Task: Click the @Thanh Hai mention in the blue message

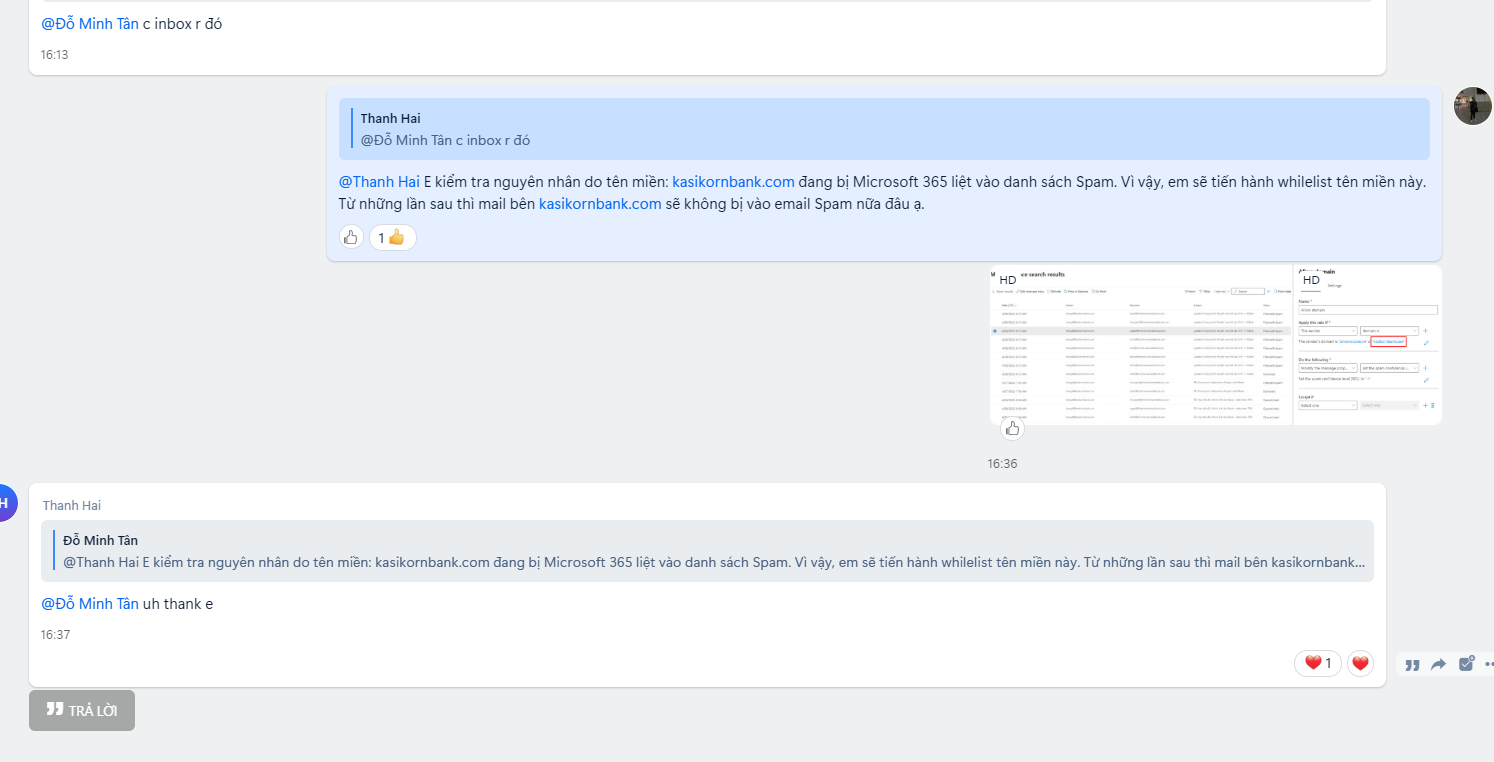Action: 379,181
